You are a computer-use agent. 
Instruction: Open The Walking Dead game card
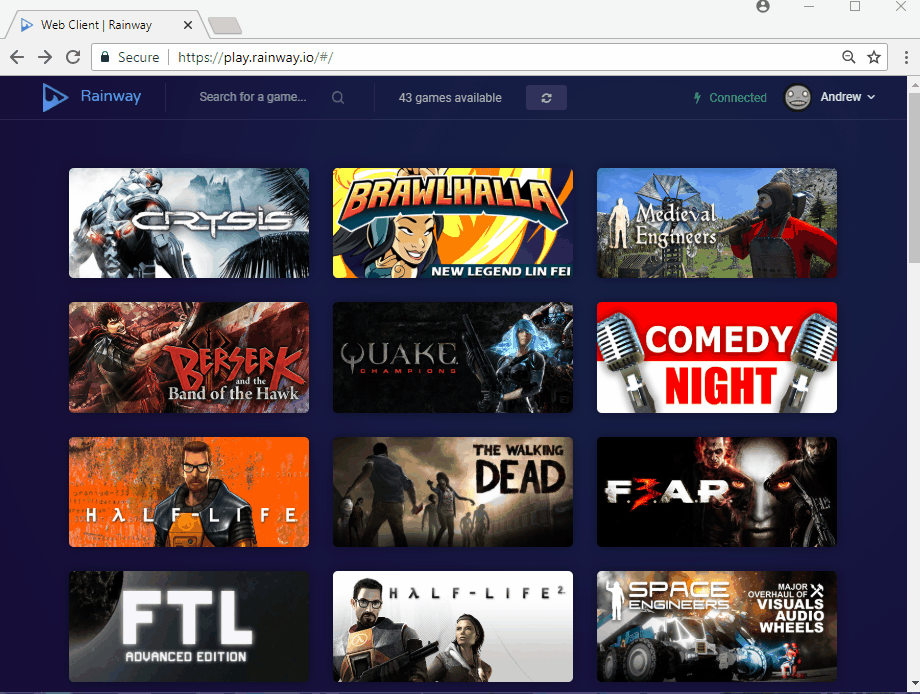pos(453,492)
